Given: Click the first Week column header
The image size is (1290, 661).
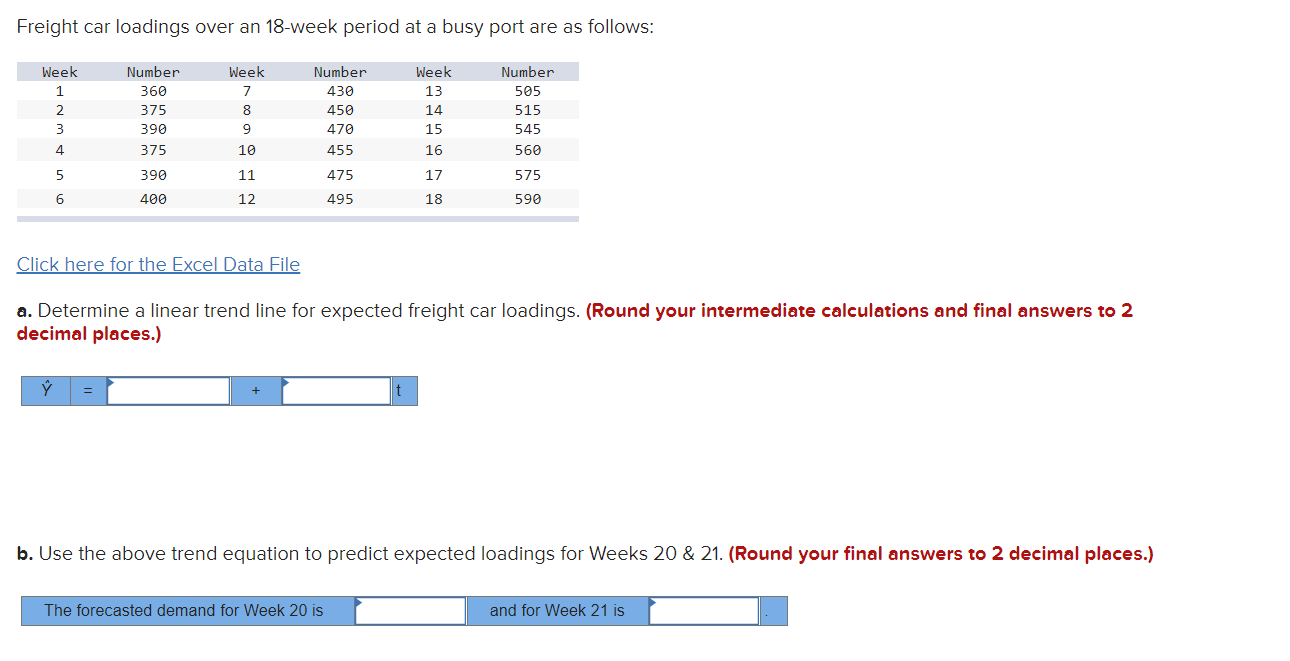Looking at the screenshot, I should click(x=59, y=71).
